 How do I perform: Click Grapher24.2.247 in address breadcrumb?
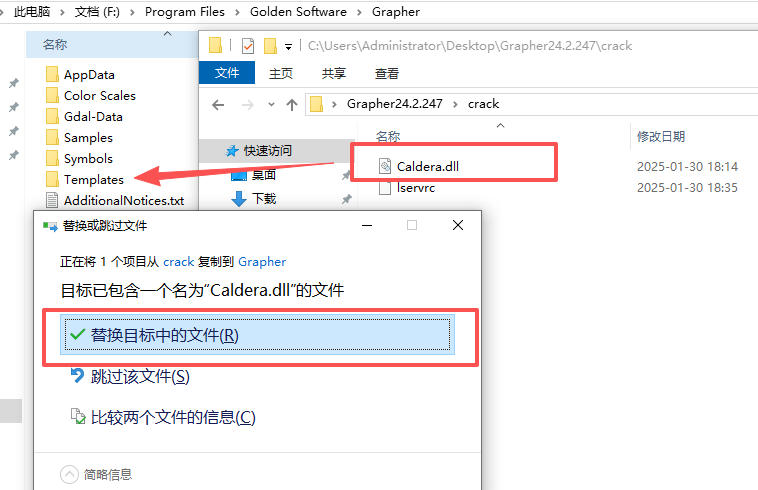pos(394,104)
